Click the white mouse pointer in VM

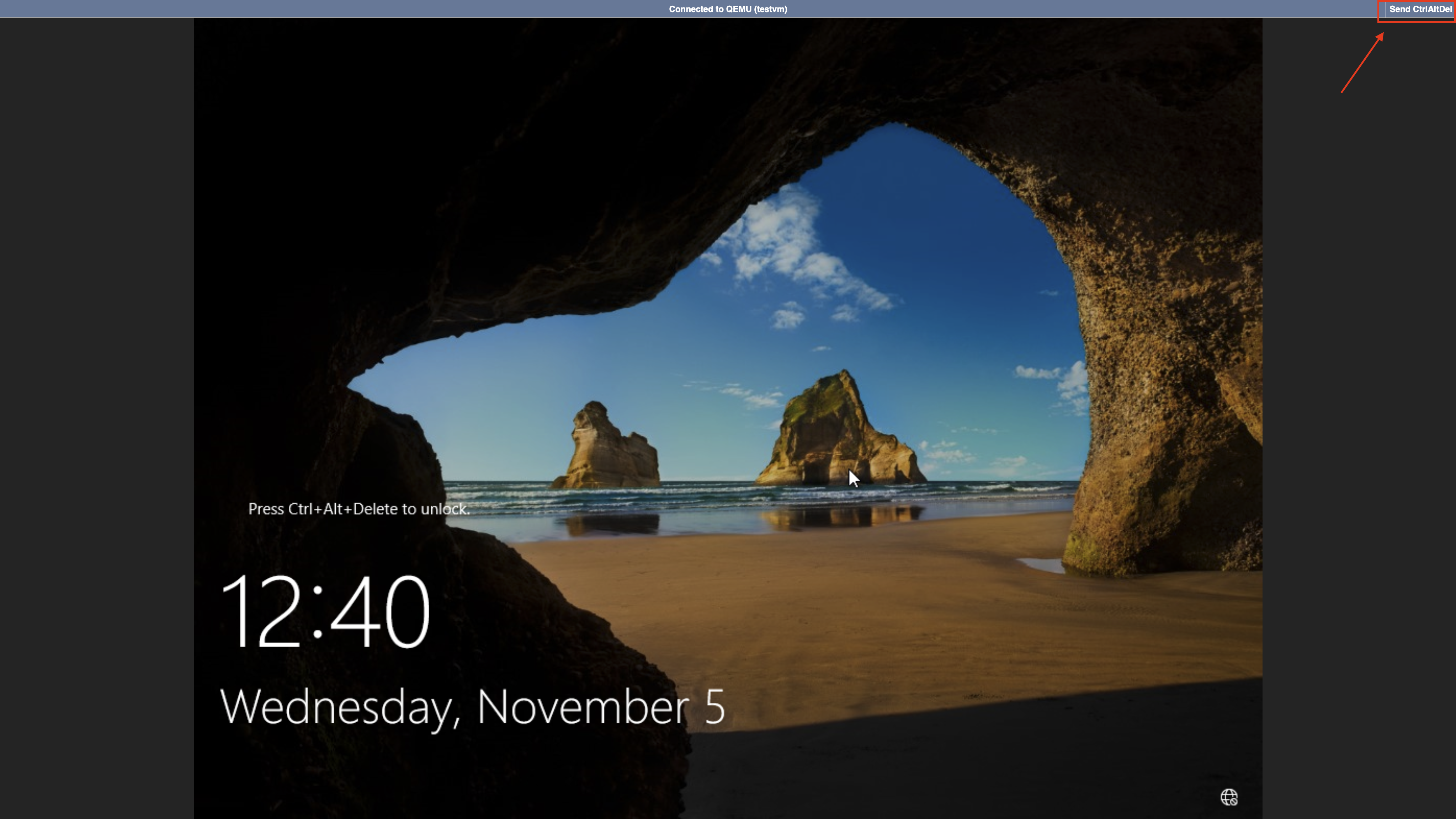[x=852, y=478]
